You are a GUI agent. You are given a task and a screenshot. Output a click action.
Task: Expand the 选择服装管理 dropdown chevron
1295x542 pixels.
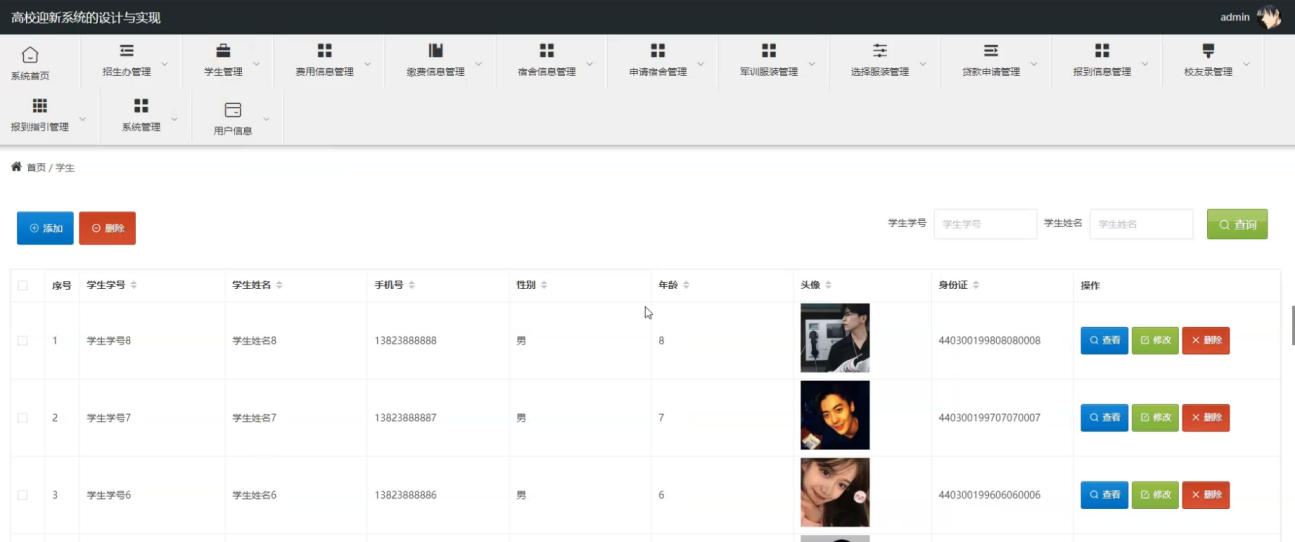coord(922,64)
